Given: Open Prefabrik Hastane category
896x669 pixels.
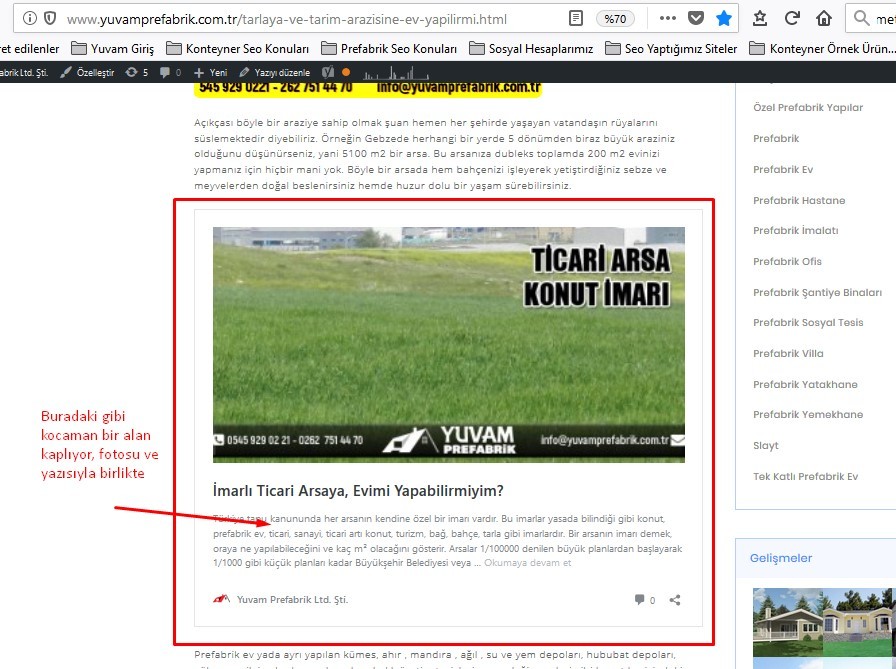Looking at the screenshot, I should click(x=799, y=200).
